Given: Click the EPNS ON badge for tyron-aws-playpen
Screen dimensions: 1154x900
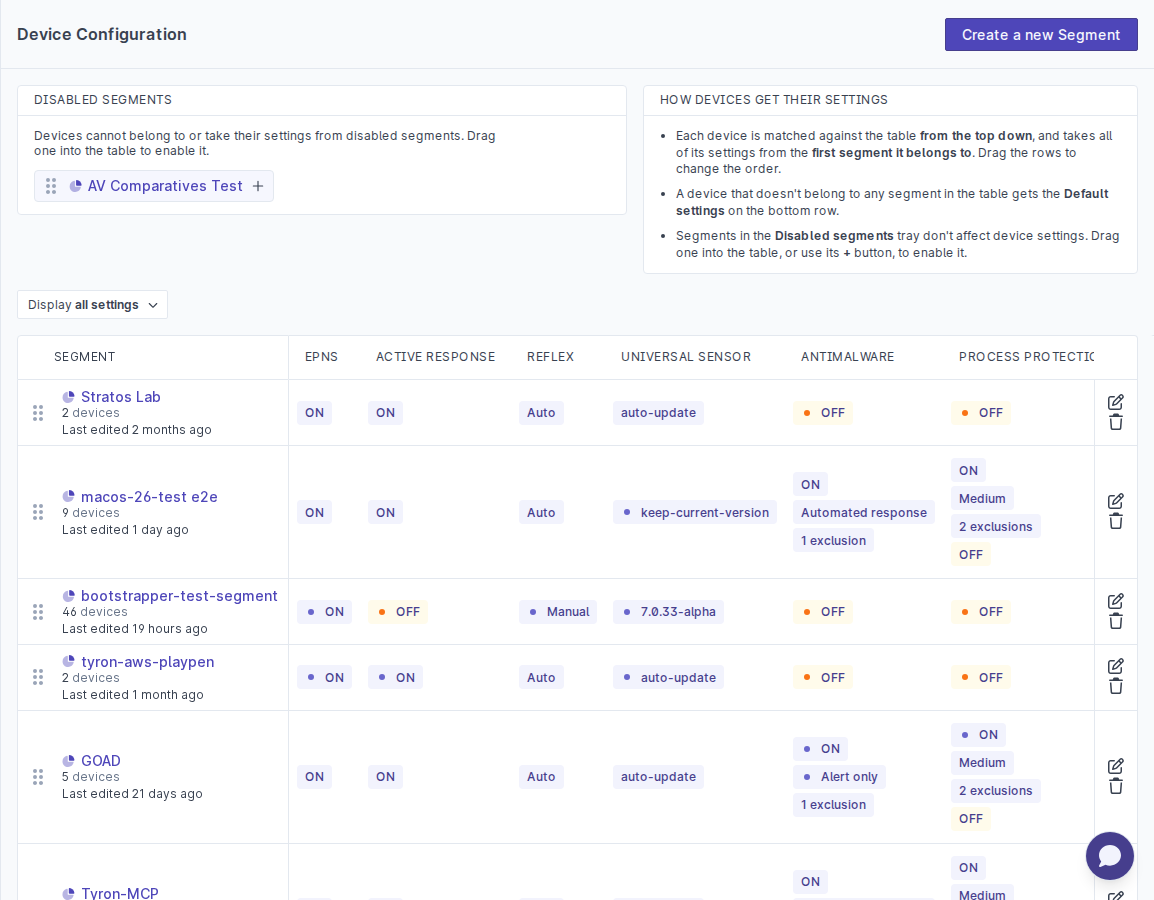Looking at the screenshot, I should point(325,677).
